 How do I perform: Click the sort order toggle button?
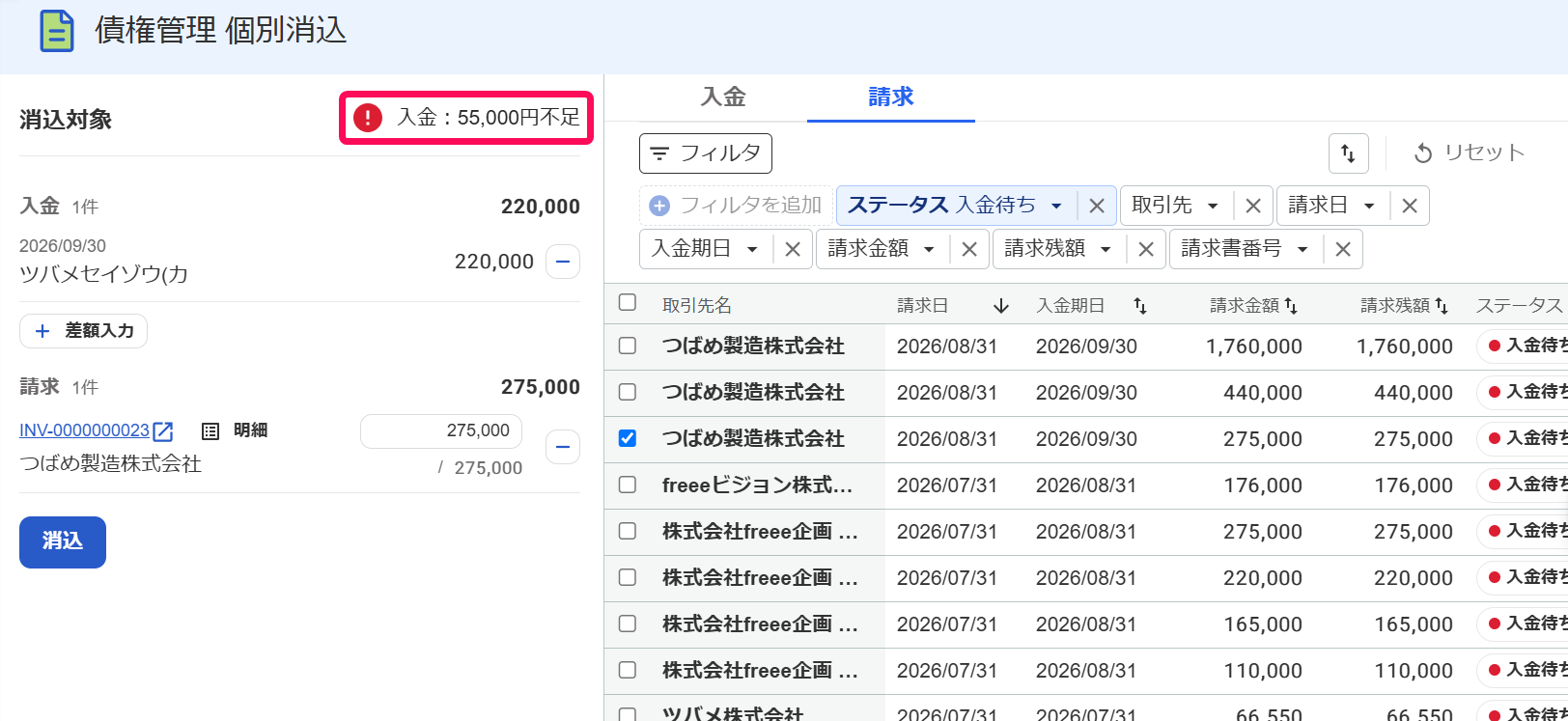pos(1349,153)
